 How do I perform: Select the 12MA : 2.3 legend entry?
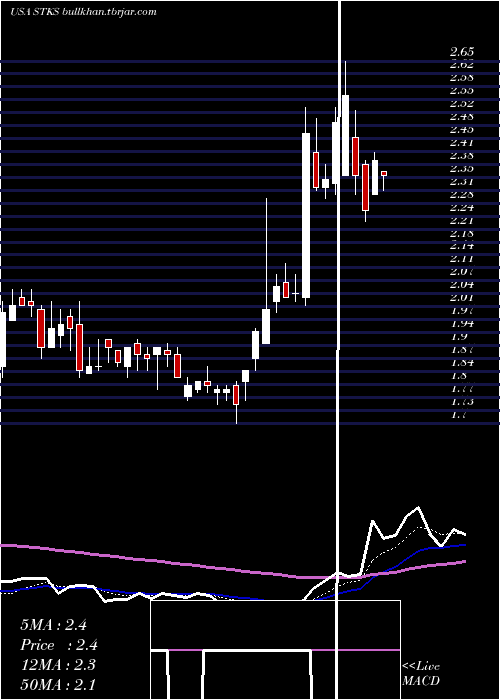coord(58,665)
